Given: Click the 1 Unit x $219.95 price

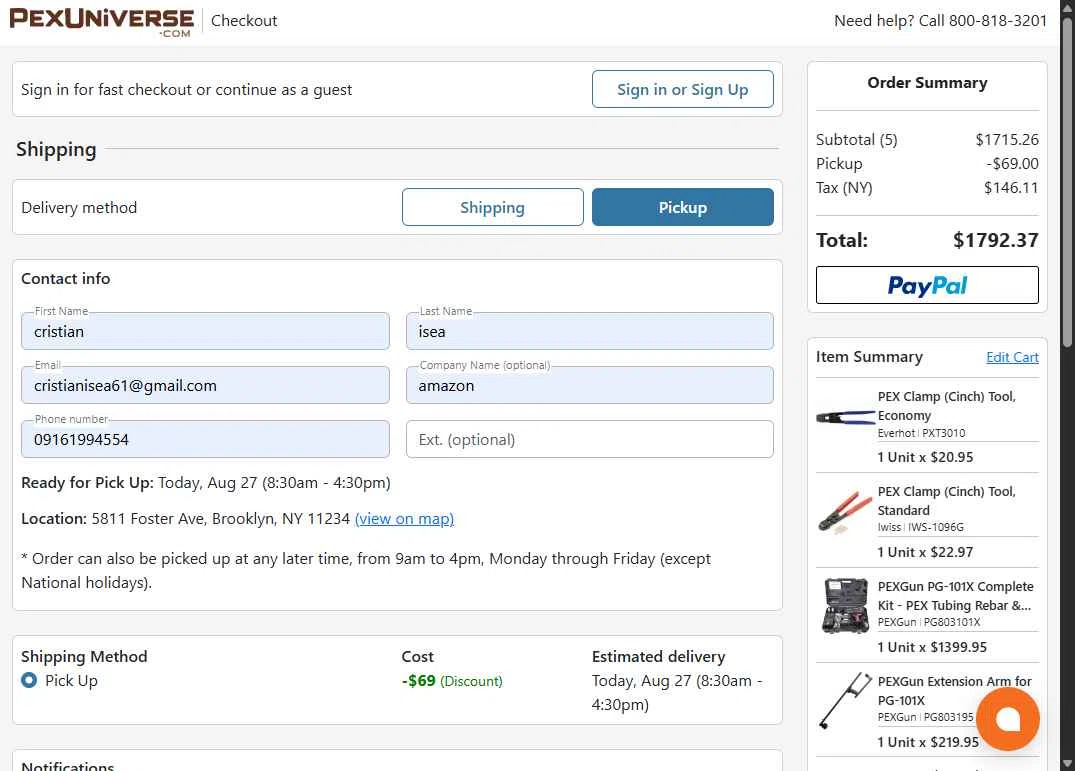Looking at the screenshot, I should coord(928,742).
